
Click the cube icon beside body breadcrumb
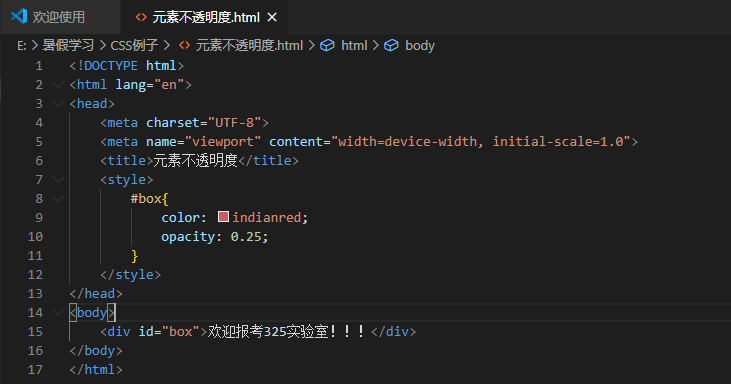391,45
